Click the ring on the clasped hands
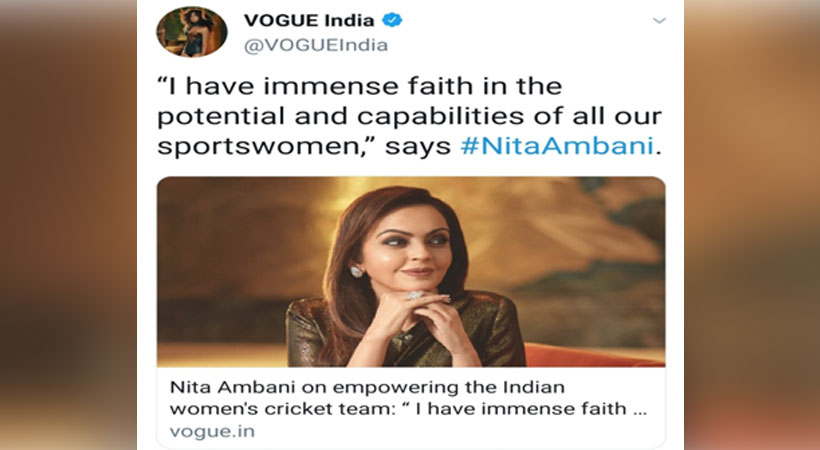 414,295
